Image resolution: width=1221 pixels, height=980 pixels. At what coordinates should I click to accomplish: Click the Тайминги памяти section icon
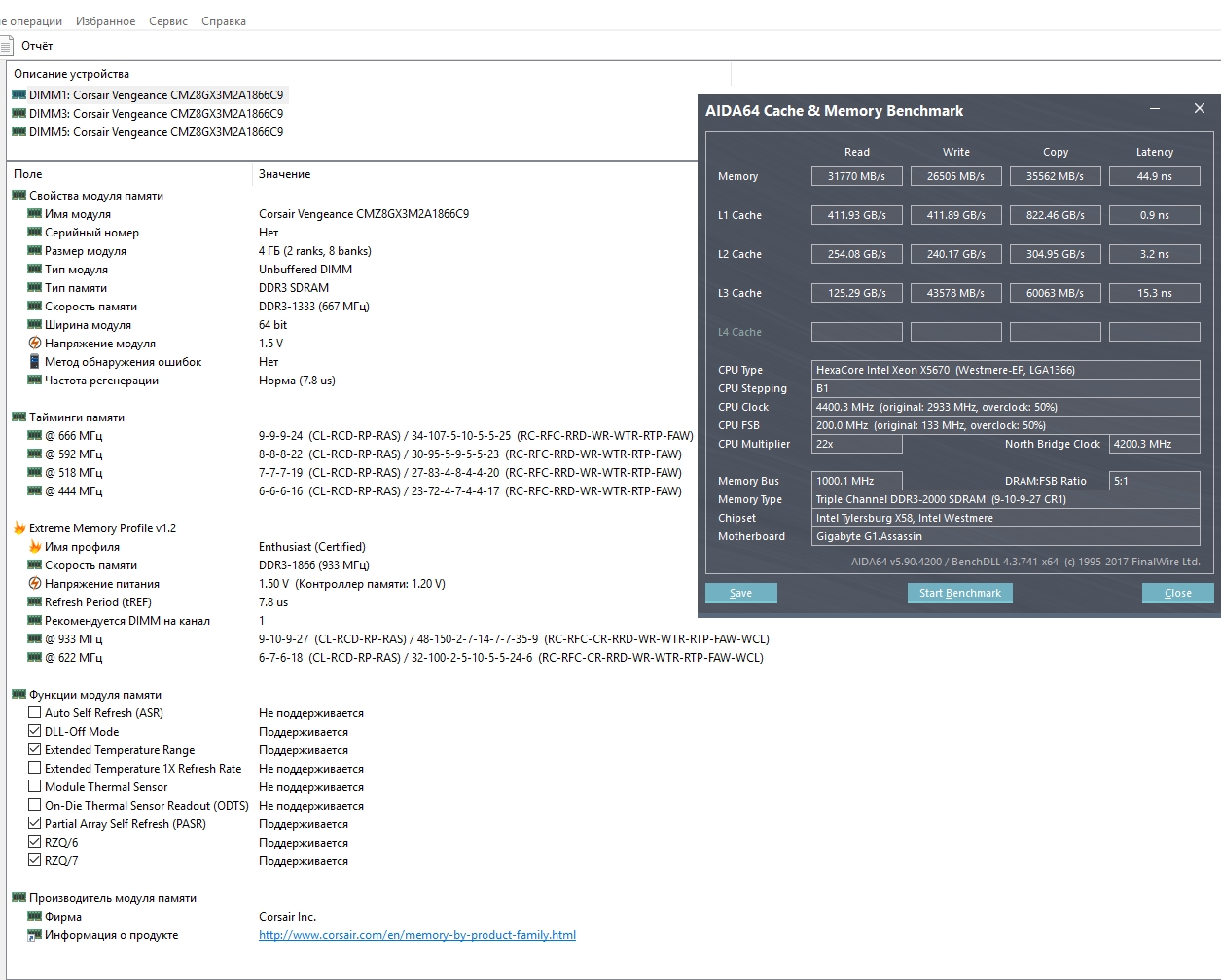(x=18, y=417)
